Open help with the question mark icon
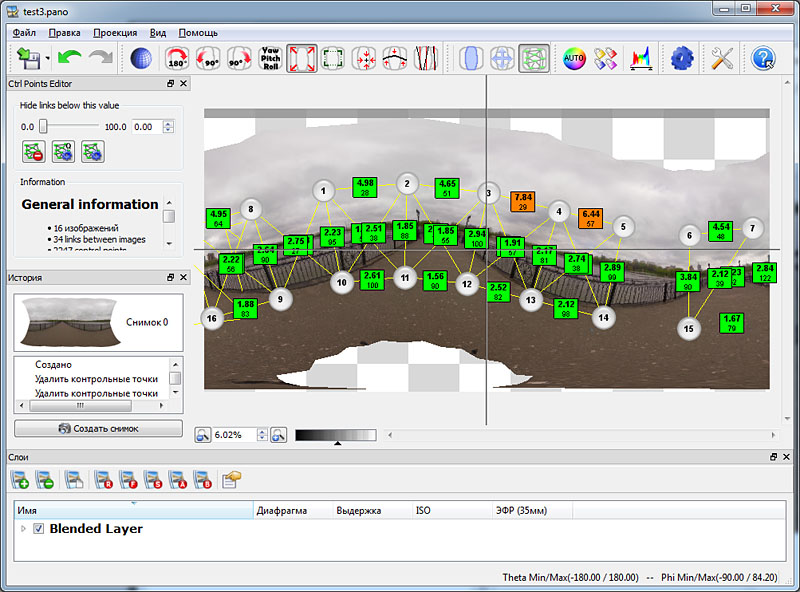Image resolution: width=800 pixels, height=592 pixels. (x=763, y=58)
